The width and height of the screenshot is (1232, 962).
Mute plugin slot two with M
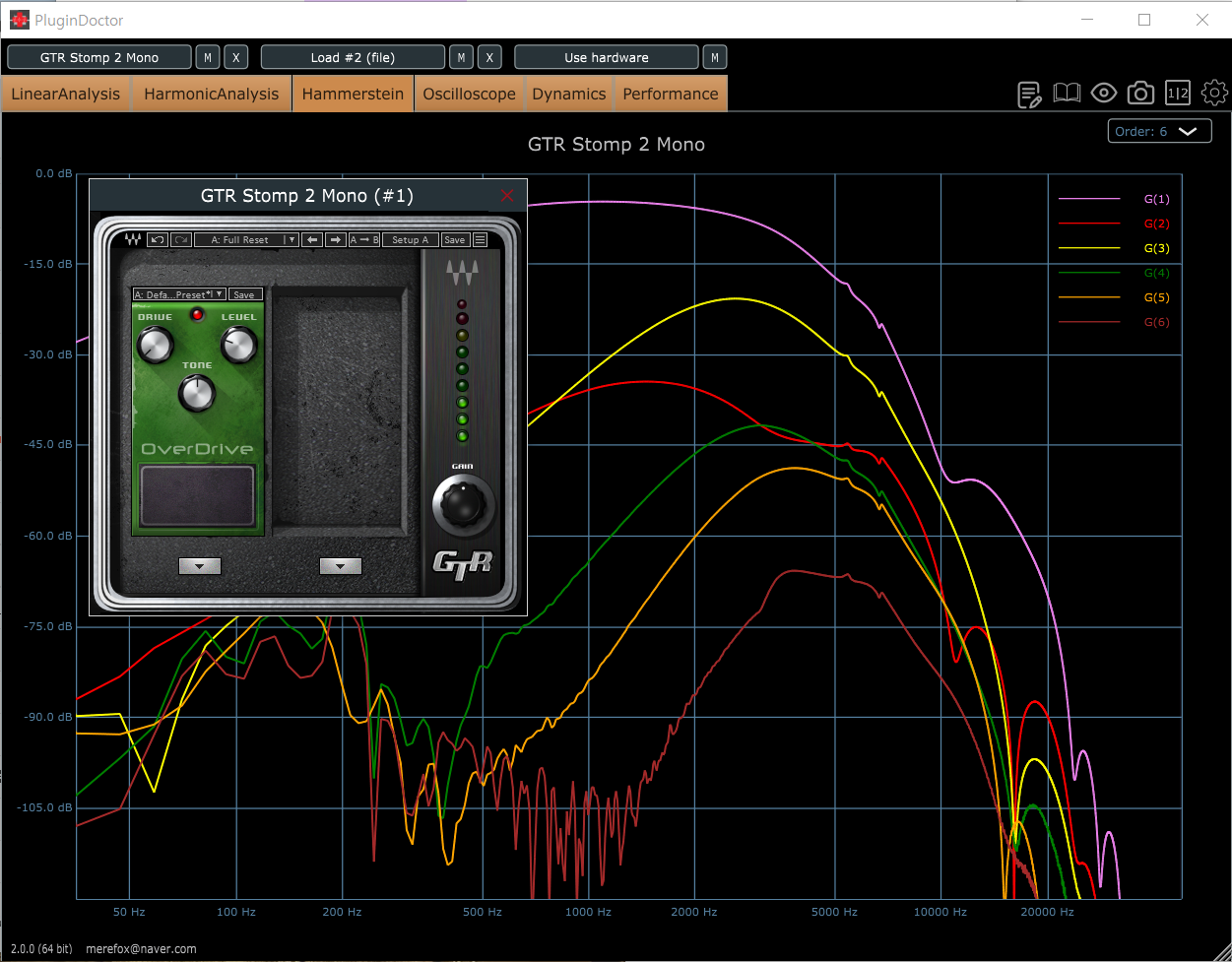click(x=461, y=57)
